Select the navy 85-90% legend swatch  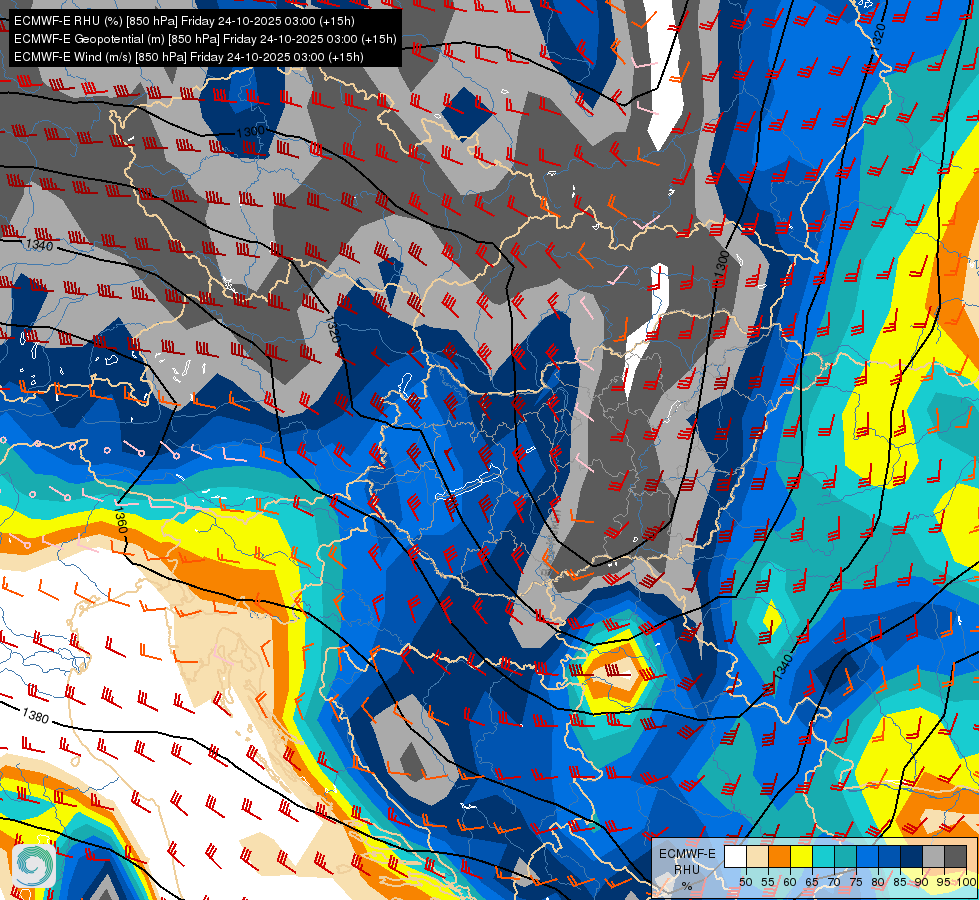point(912,856)
